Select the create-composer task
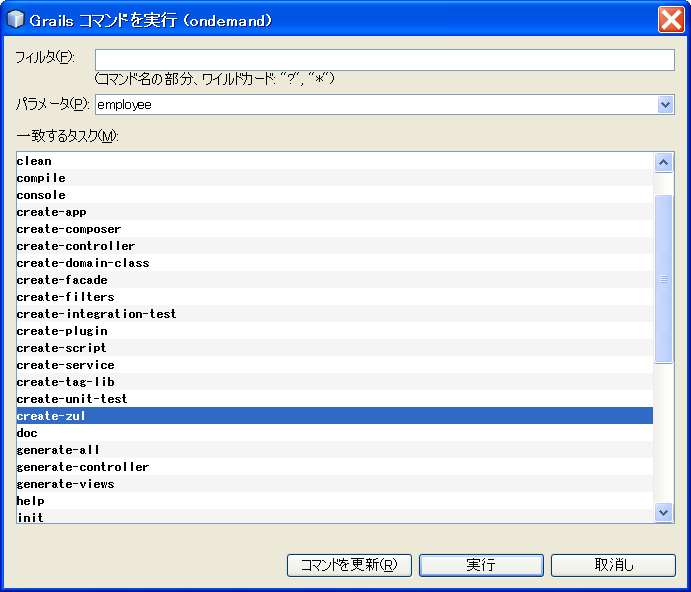The height and width of the screenshot is (592, 691). click(334, 229)
